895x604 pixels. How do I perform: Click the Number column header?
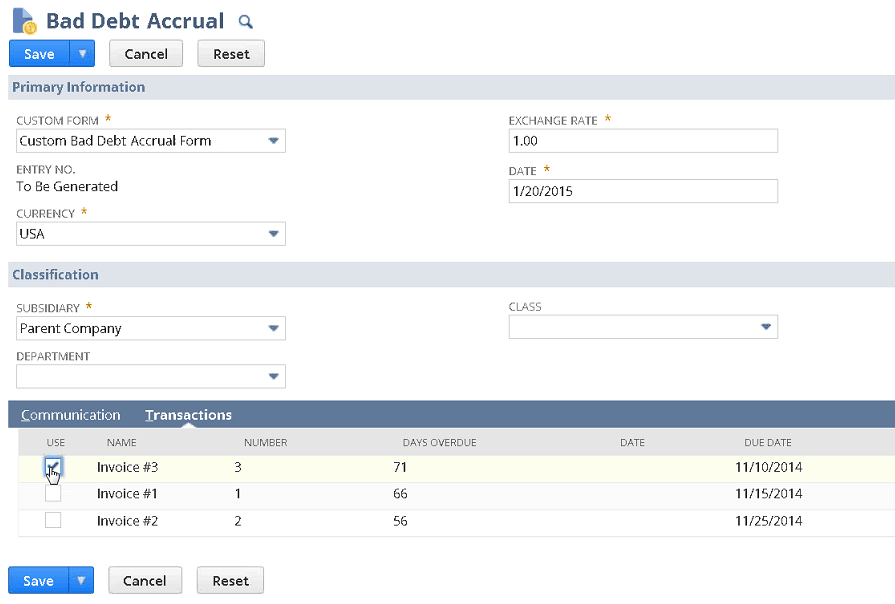coord(265,442)
